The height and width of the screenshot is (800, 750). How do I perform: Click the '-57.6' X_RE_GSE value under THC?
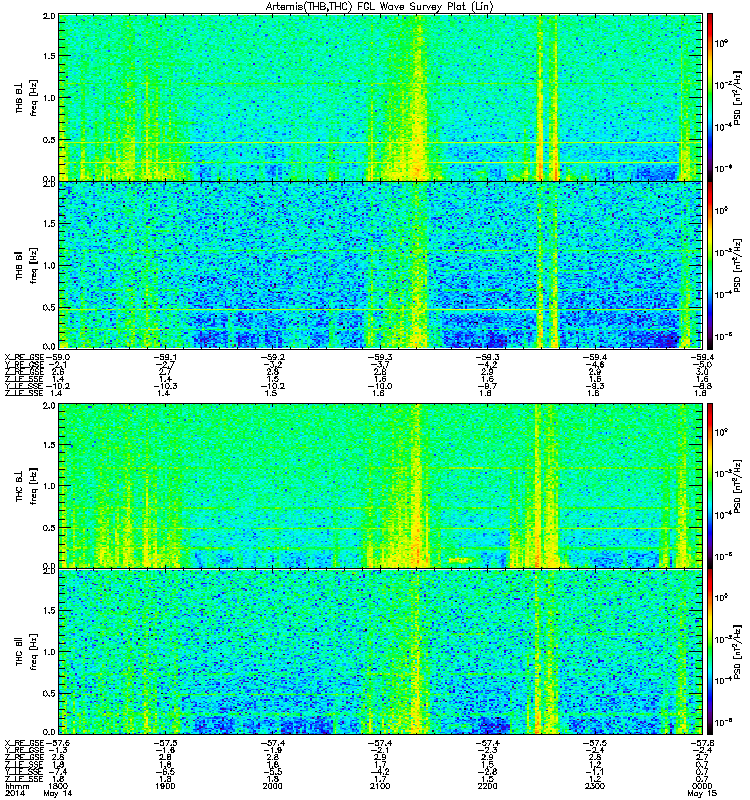coord(58,743)
